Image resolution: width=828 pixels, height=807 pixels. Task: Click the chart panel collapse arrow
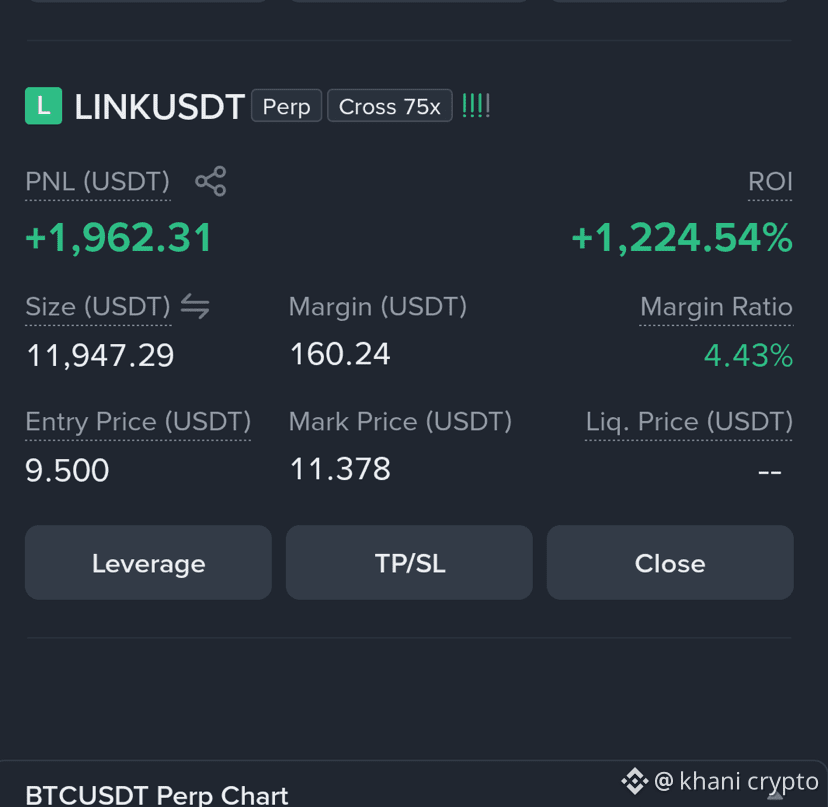click(x=775, y=796)
